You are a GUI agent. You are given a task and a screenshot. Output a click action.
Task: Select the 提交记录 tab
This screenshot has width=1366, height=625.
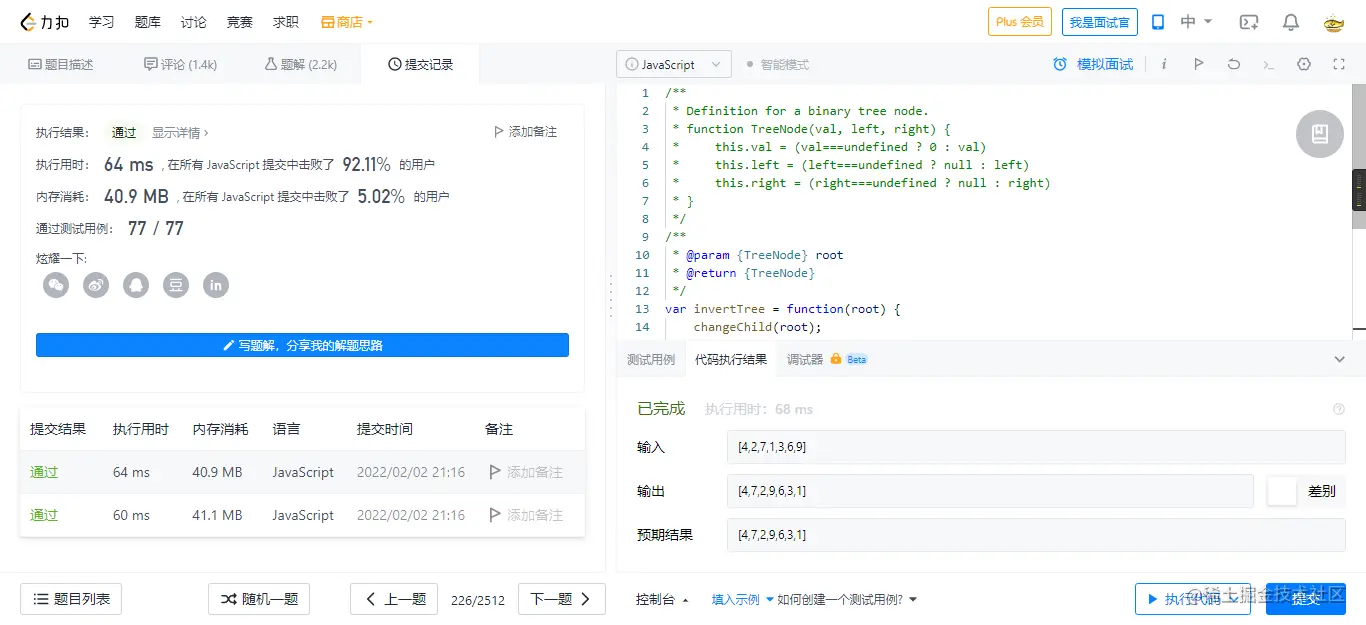[420, 64]
